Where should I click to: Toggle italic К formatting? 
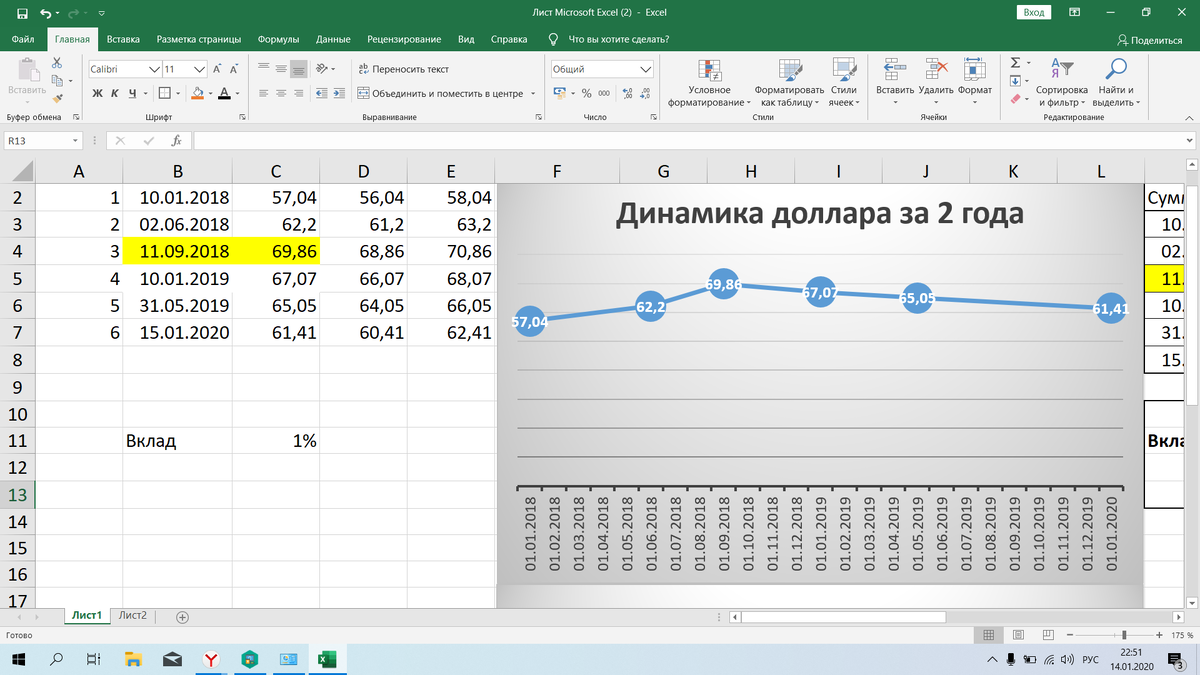(115, 93)
